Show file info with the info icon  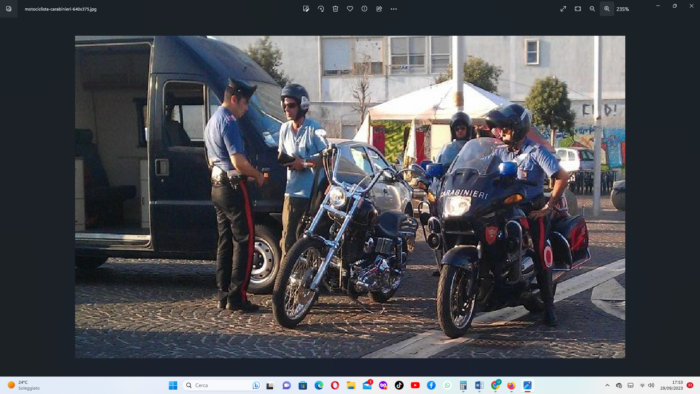click(x=364, y=9)
